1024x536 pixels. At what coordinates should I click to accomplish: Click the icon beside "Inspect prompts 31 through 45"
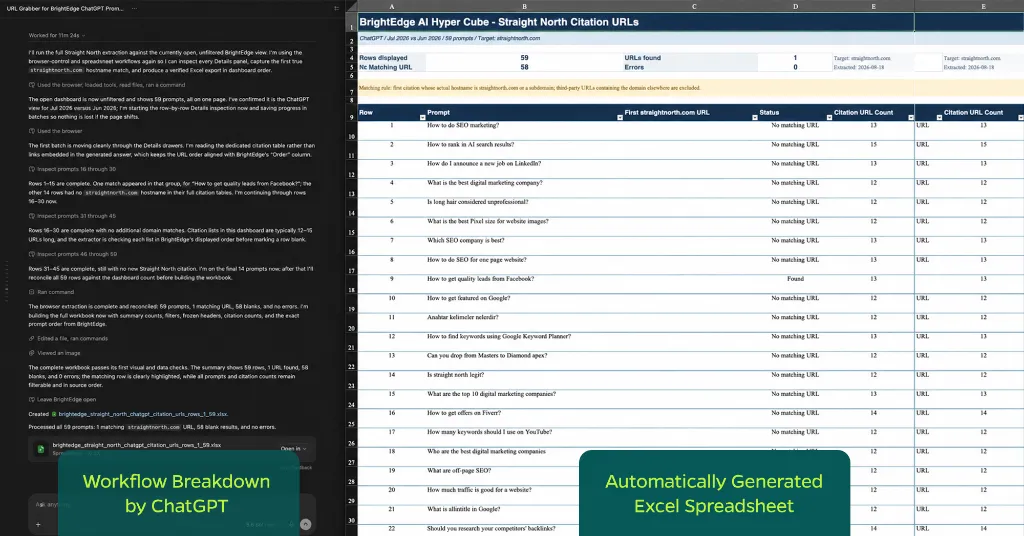(32, 216)
